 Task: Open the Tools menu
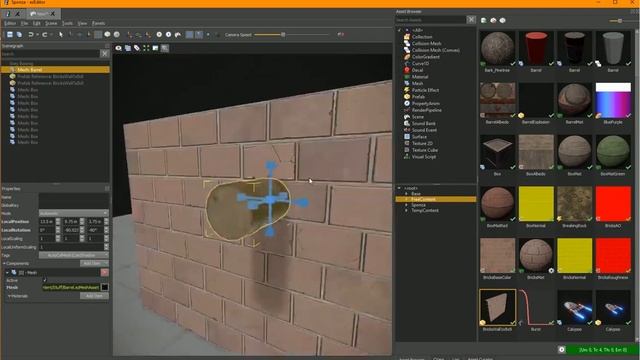tap(67, 23)
